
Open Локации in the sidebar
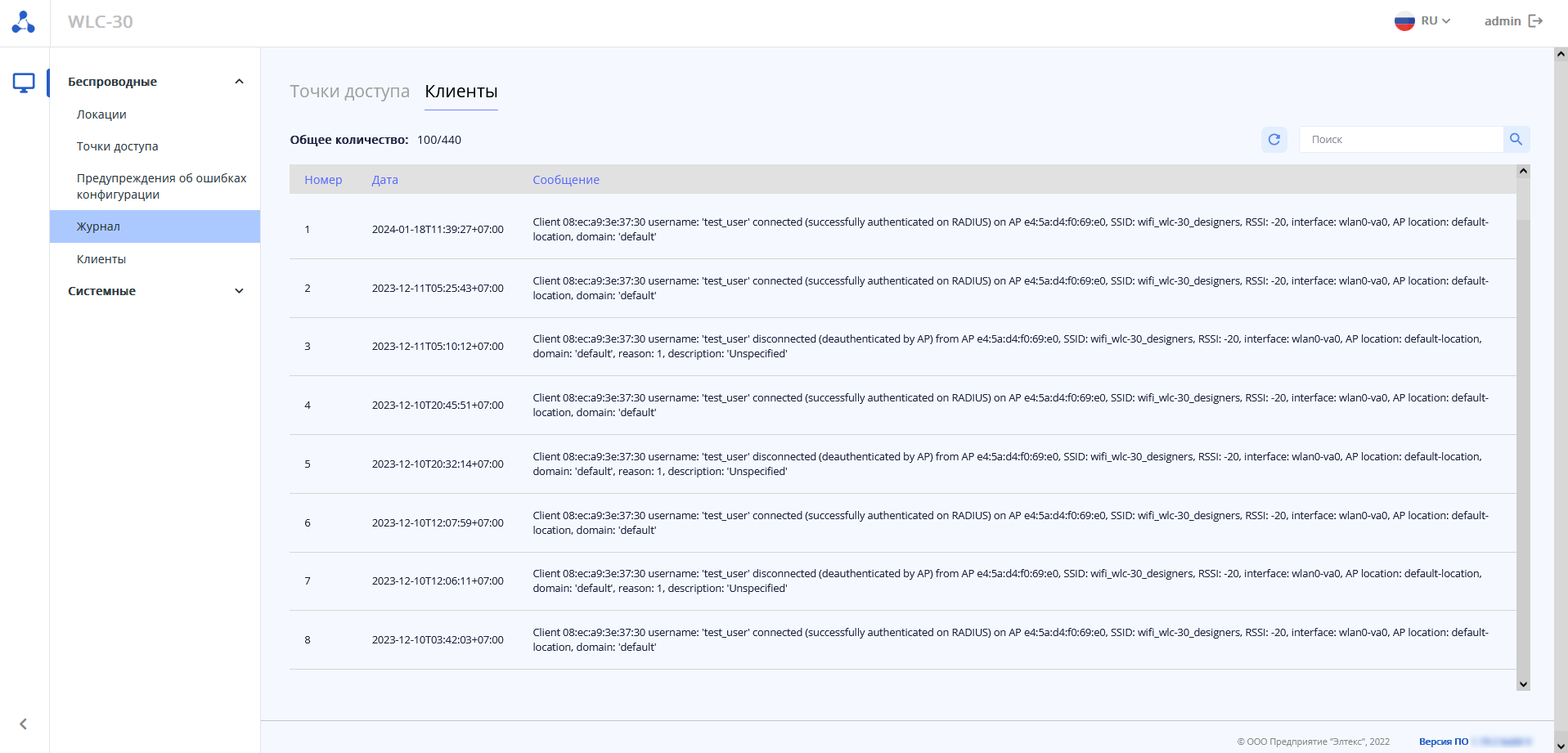[101, 114]
